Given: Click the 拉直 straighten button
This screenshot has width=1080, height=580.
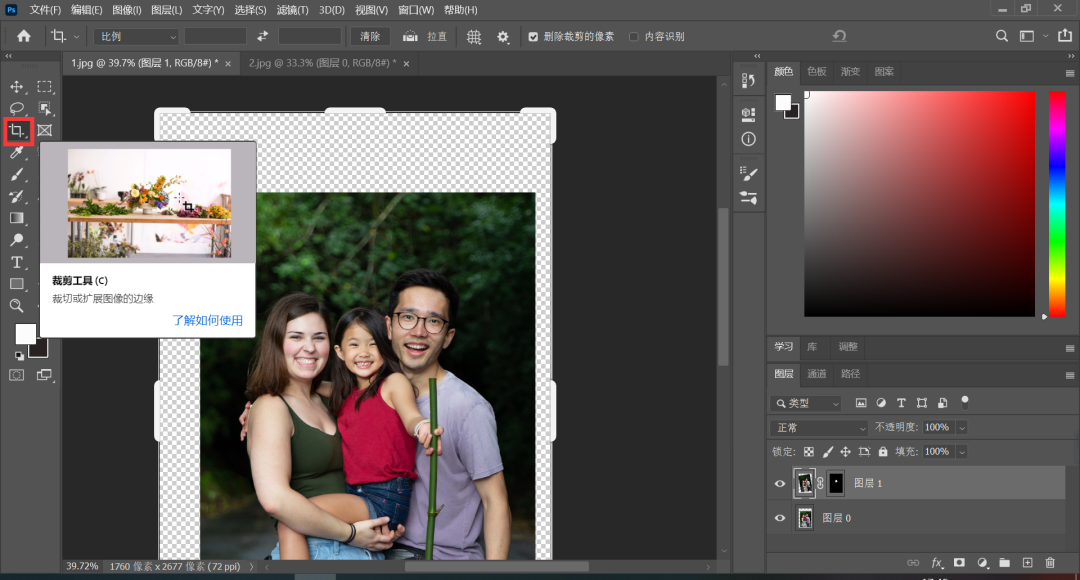Looking at the screenshot, I should pos(426,37).
